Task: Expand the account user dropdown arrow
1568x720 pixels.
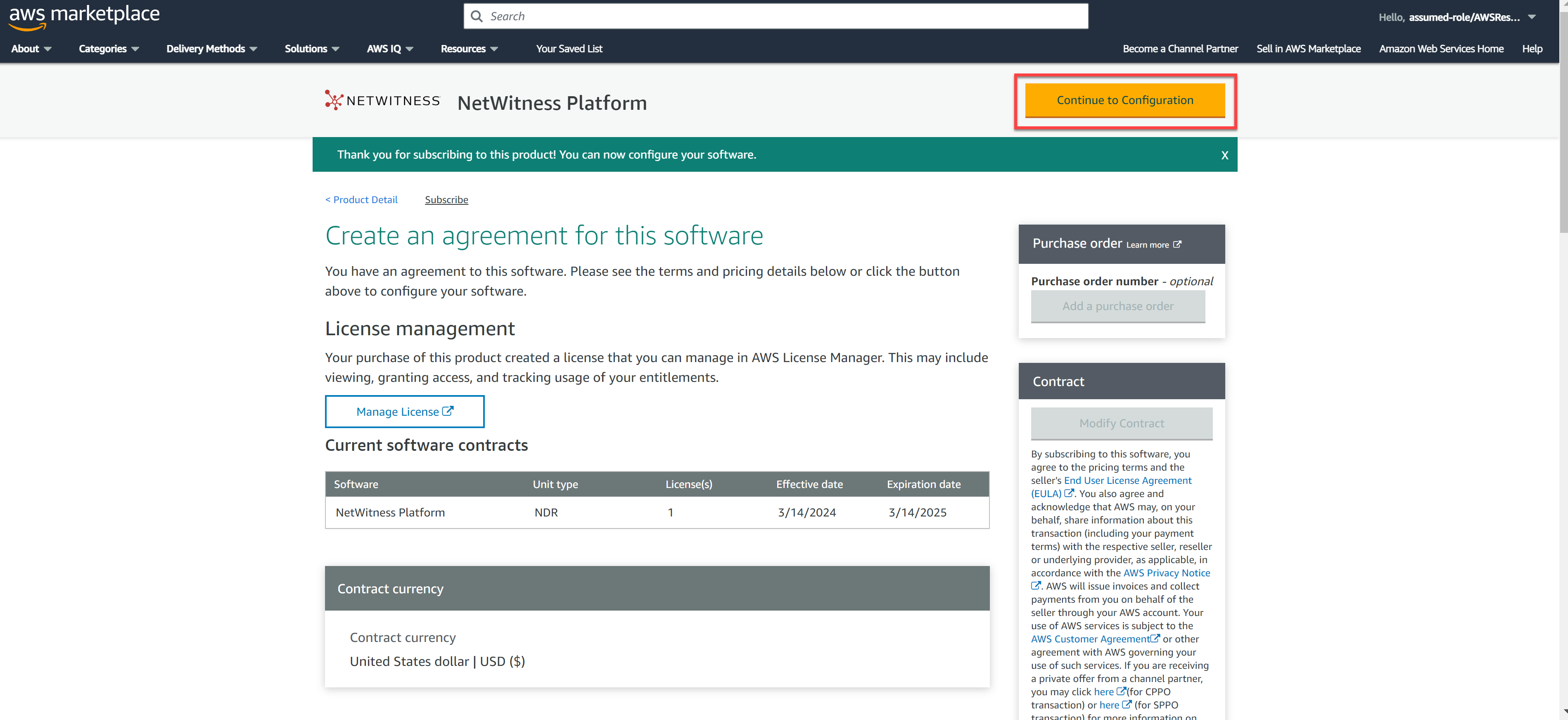Action: 1532,17
